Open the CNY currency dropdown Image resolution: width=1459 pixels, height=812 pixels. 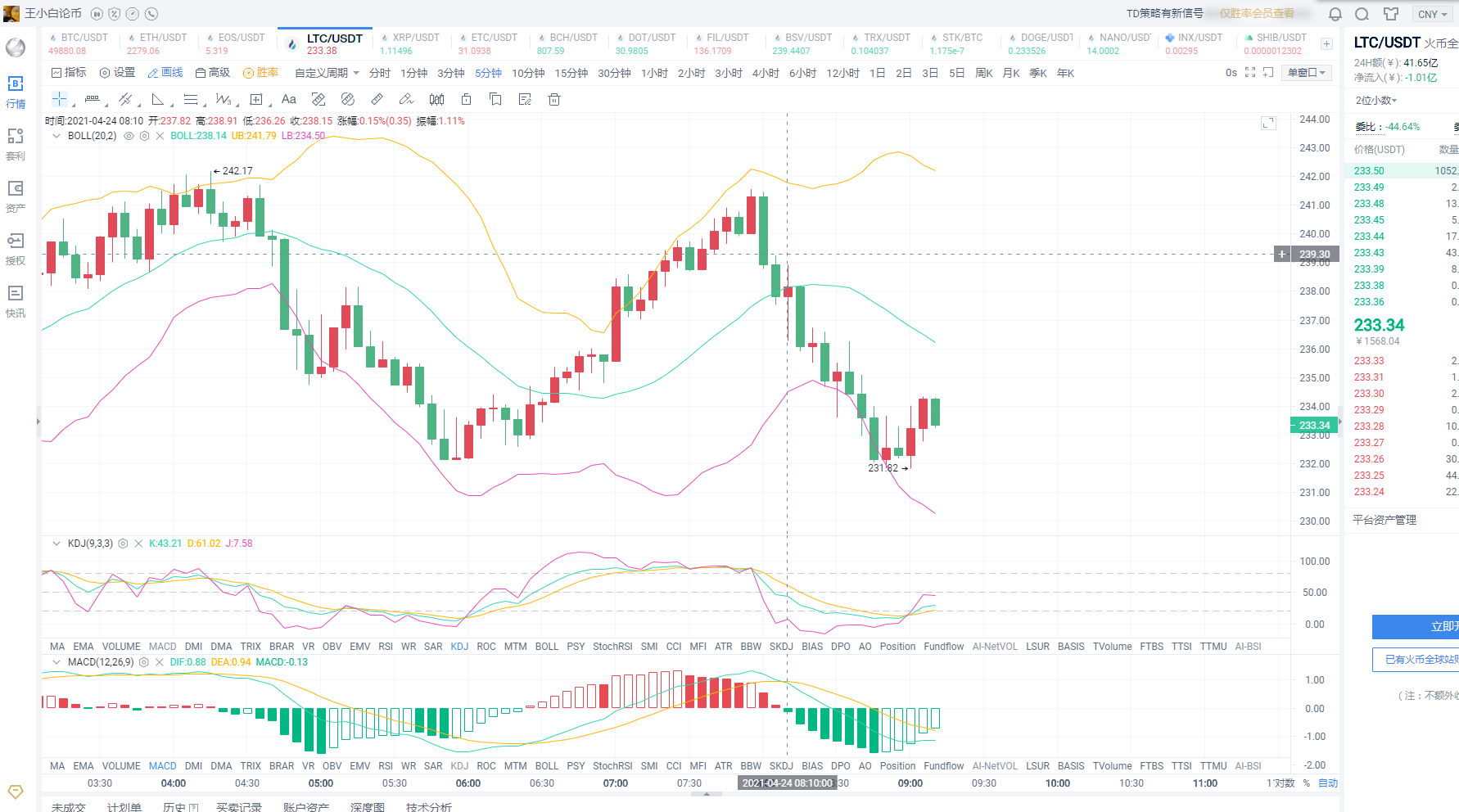1433,14
